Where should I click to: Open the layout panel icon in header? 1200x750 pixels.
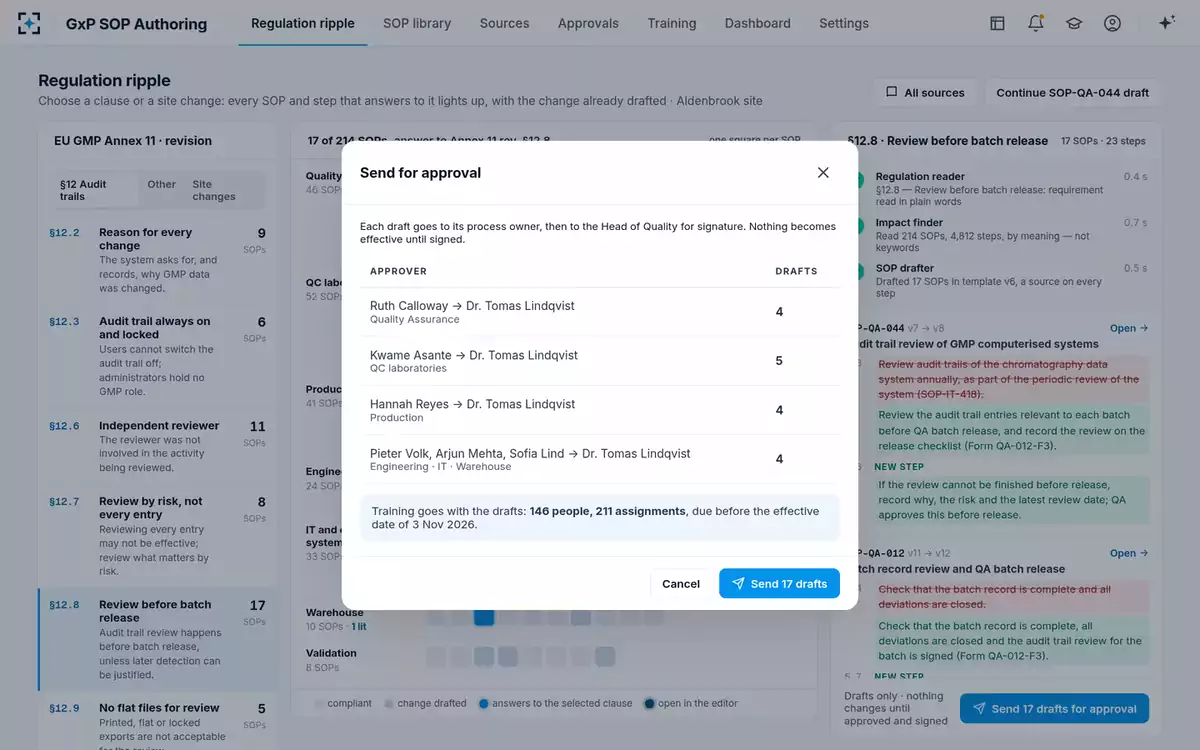997,23
